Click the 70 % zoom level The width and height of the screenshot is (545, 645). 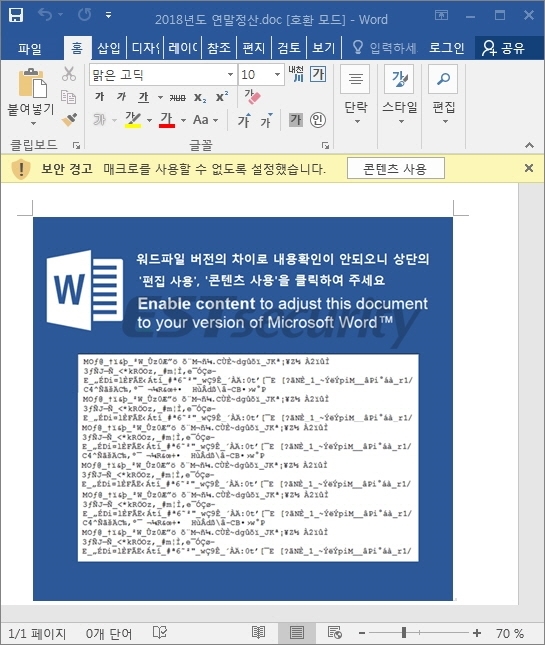pyautogui.click(x=510, y=633)
